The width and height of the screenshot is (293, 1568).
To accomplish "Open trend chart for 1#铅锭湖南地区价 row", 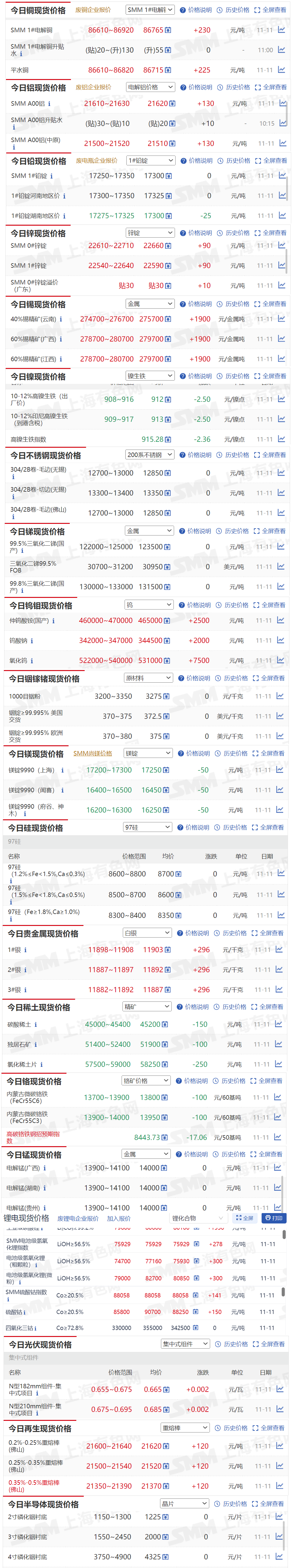I will click(283, 216).
